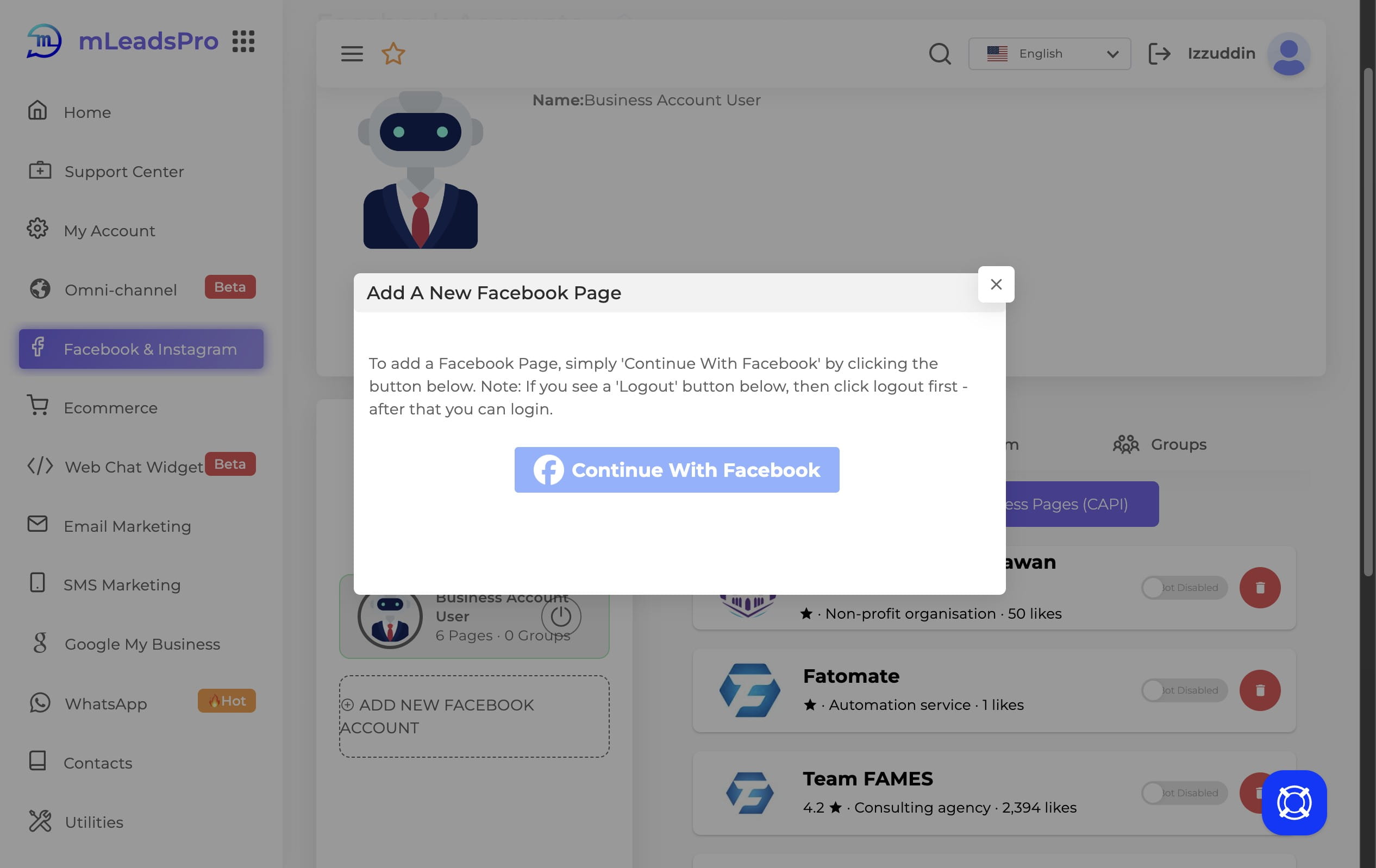Screen dimensions: 1376x868
Task: Select the Contacts sidebar icon
Action: [x=37, y=761]
